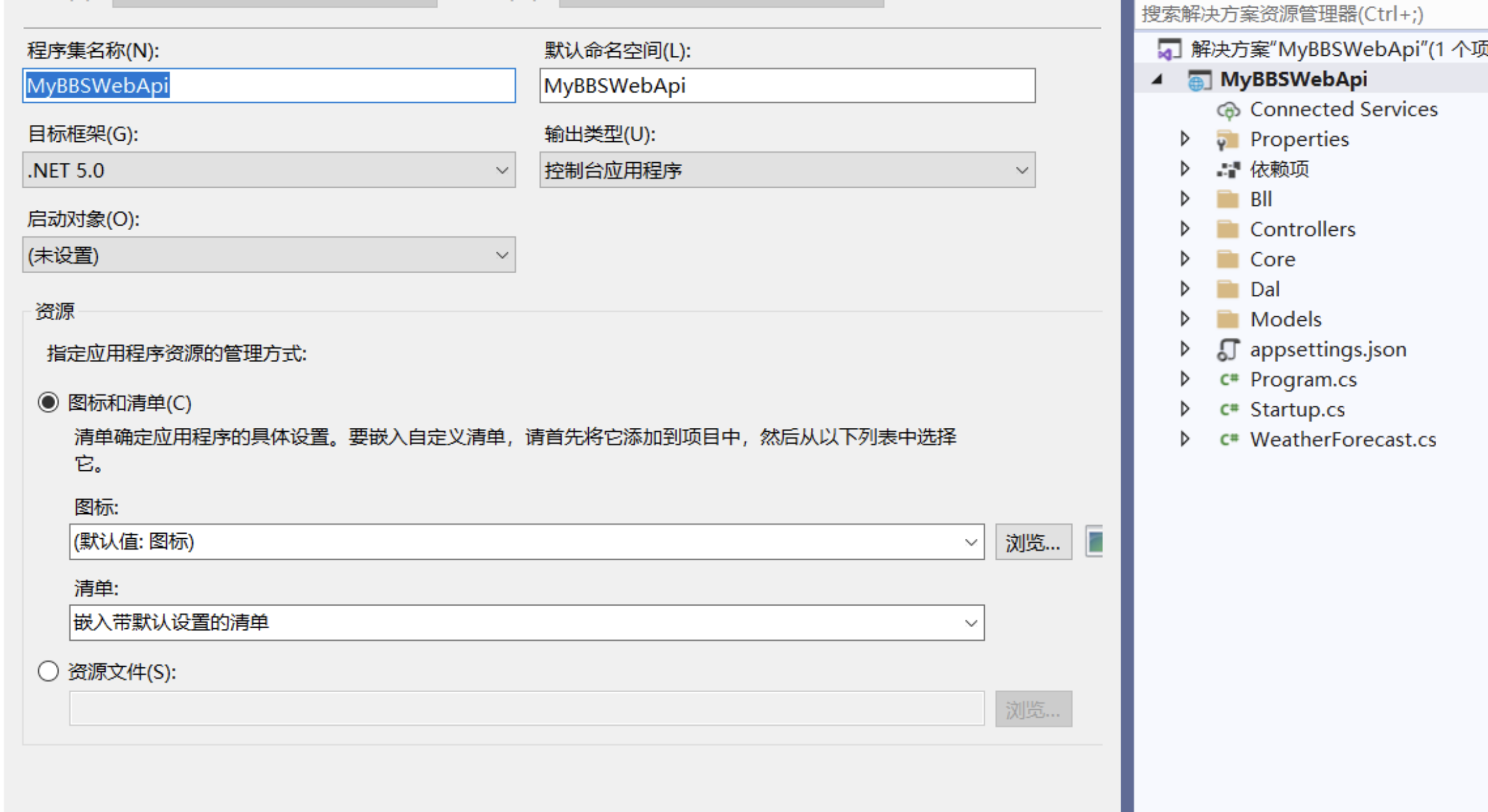The image size is (1488, 812).
Task: Click the Startup.cs C# icon
Action: (x=1228, y=409)
